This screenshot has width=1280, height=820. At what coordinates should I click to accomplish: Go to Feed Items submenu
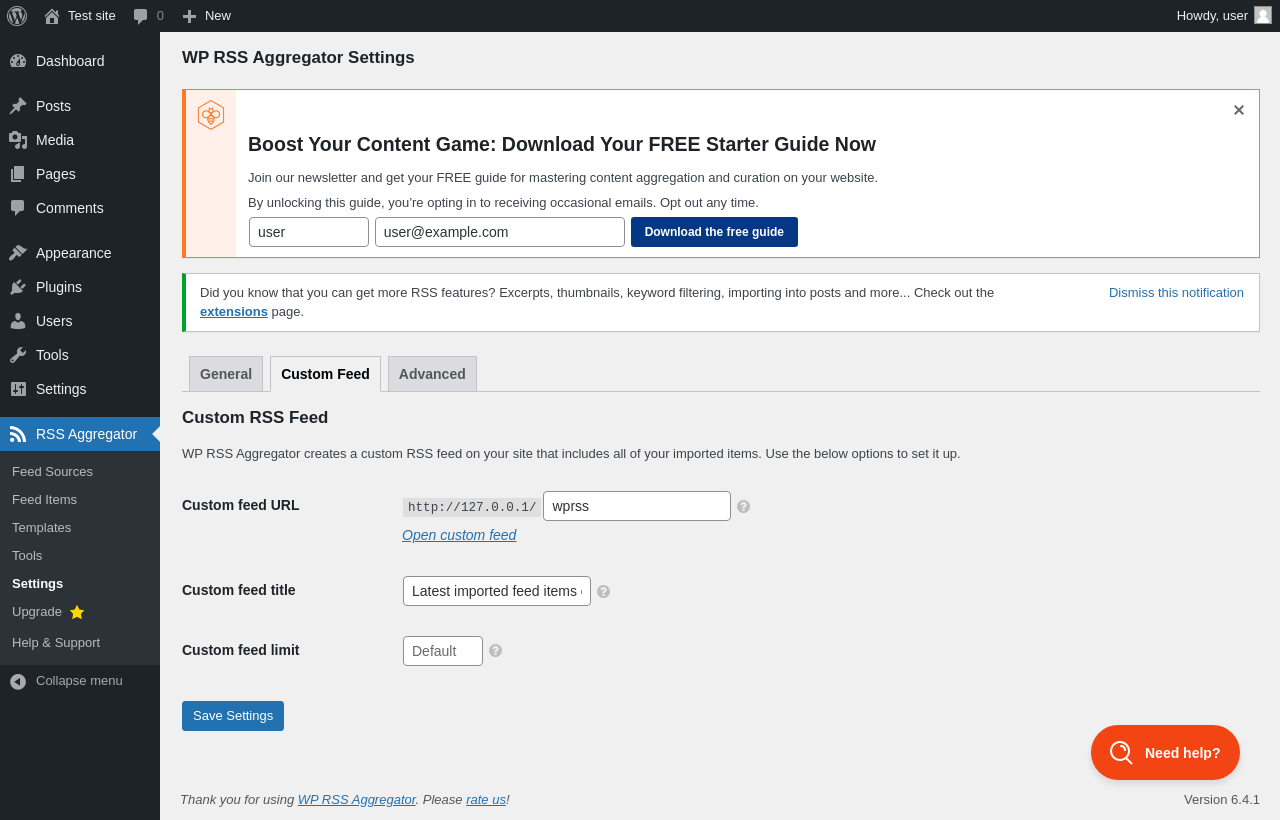(44, 500)
